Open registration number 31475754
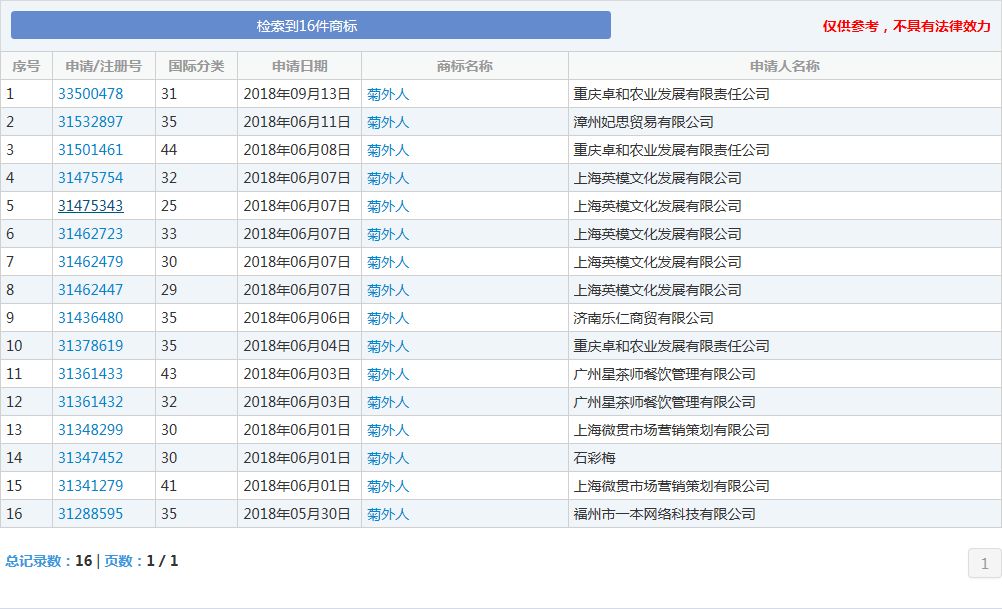 coord(90,178)
